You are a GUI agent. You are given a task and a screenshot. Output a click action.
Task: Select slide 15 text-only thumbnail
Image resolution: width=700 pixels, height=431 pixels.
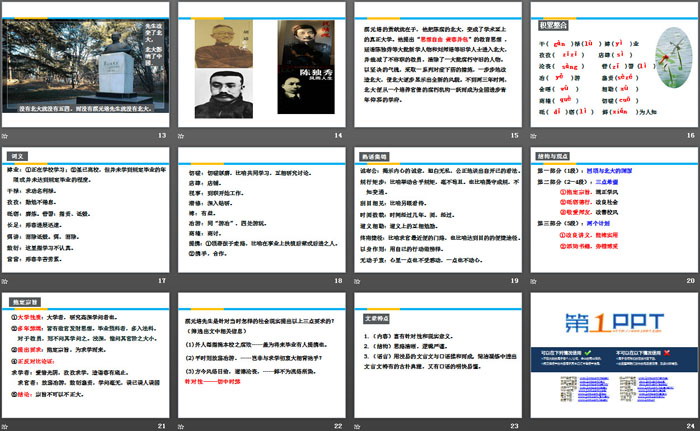(434, 64)
